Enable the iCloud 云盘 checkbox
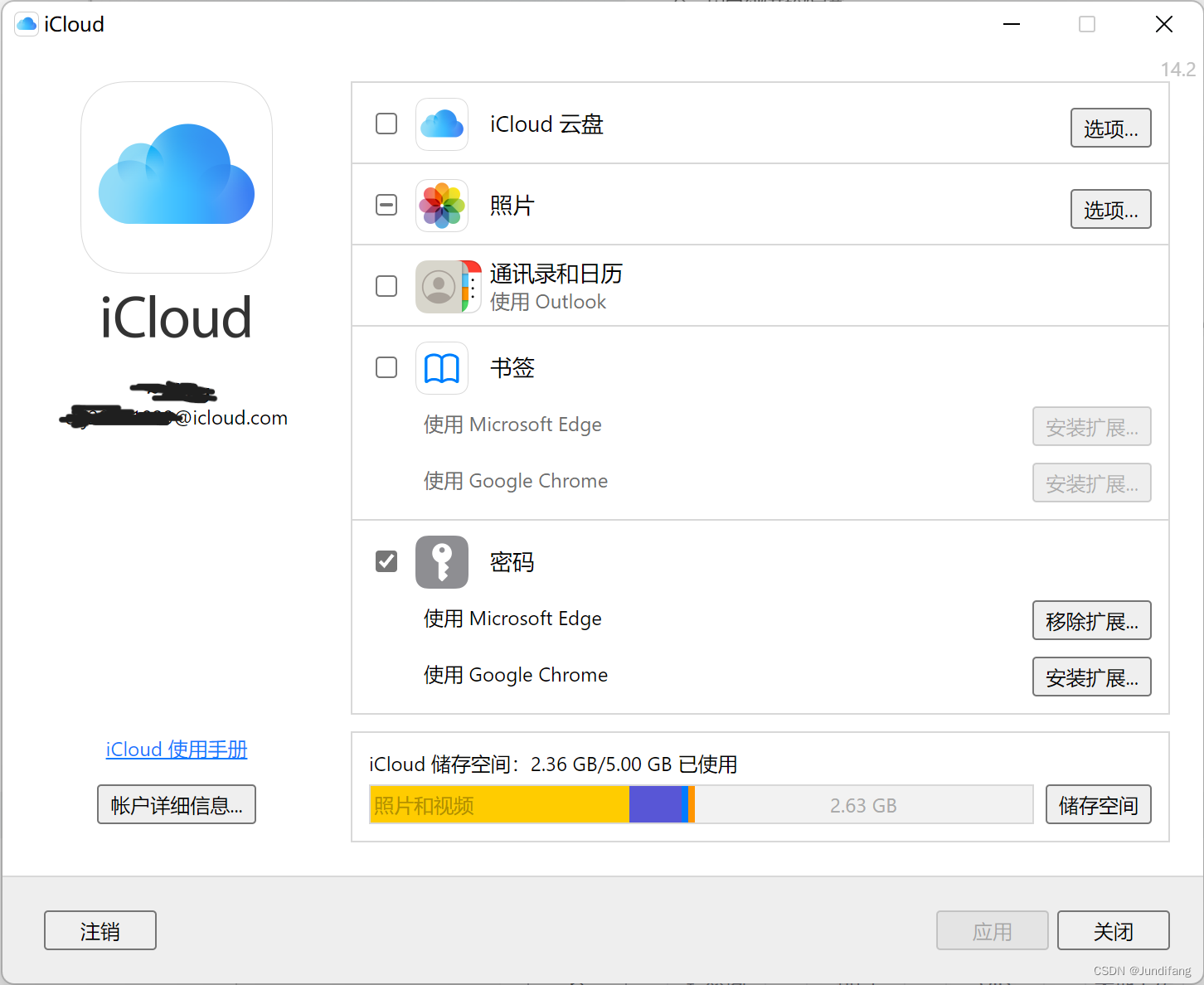This screenshot has height=985, width=1204. (x=386, y=124)
